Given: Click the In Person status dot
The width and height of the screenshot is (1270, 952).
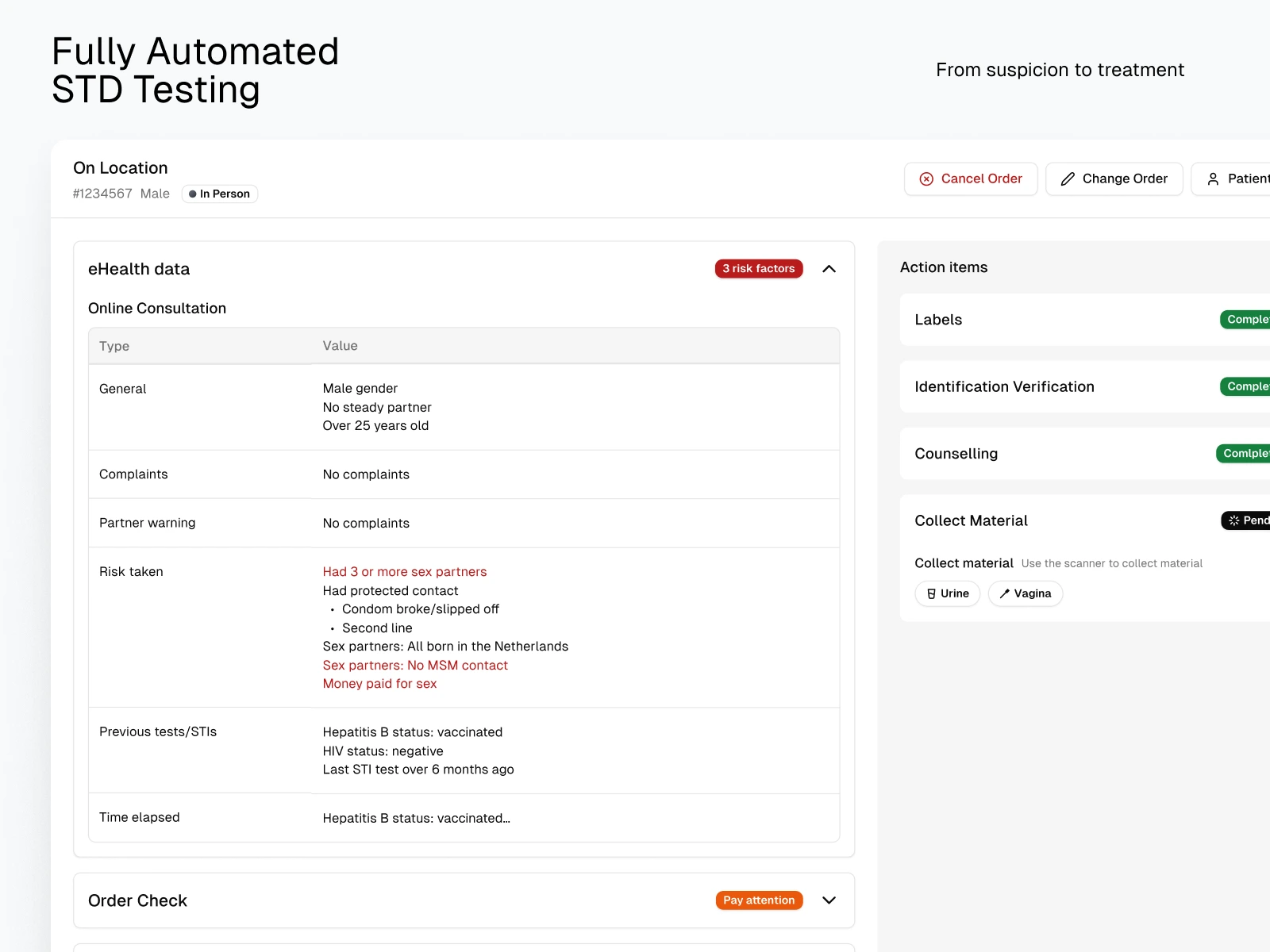Looking at the screenshot, I should pyautogui.click(x=193, y=194).
